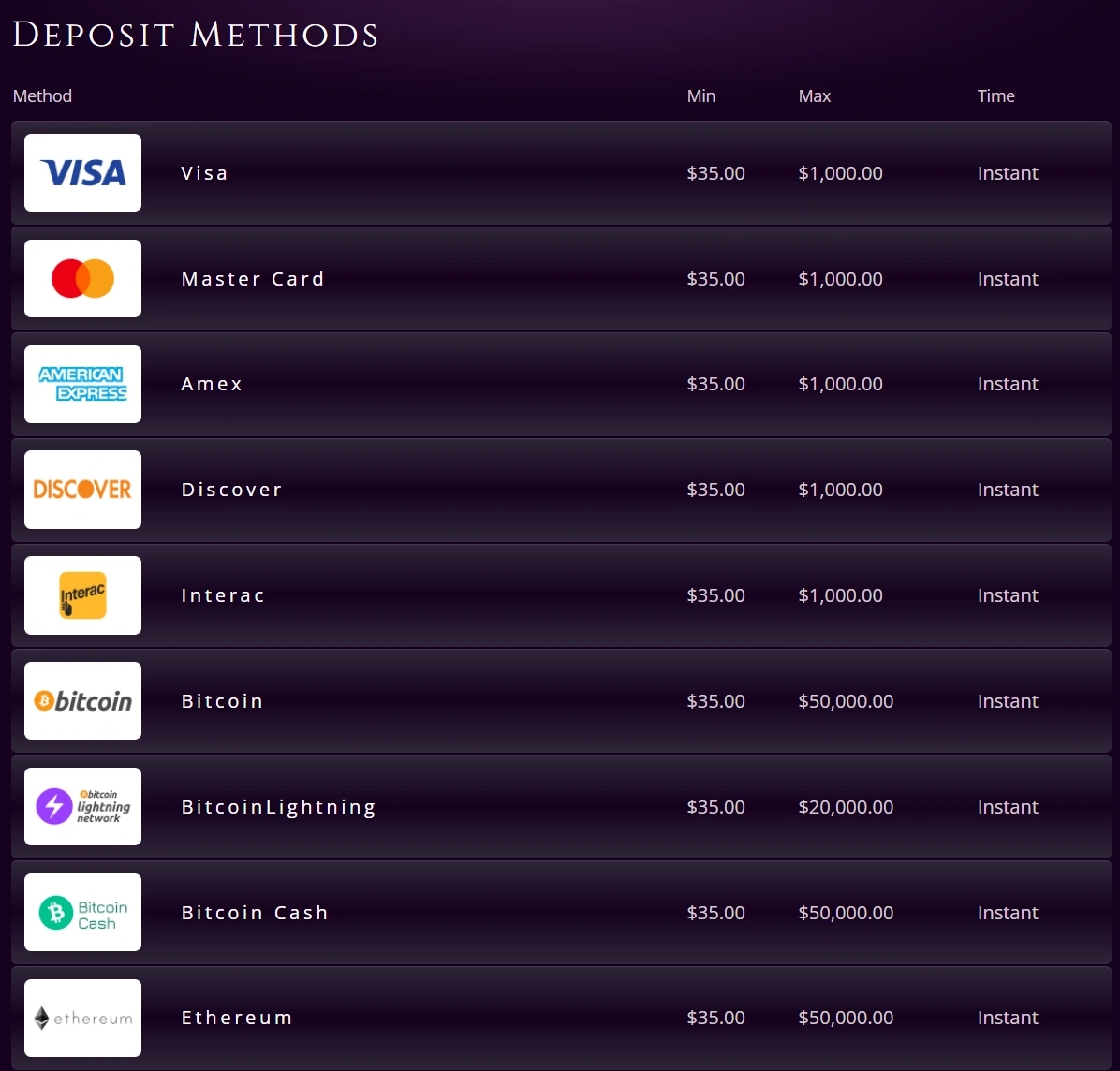Click Ethereum's $35.00 minimum value
This screenshot has height=1071, width=1120.
click(x=715, y=1018)
